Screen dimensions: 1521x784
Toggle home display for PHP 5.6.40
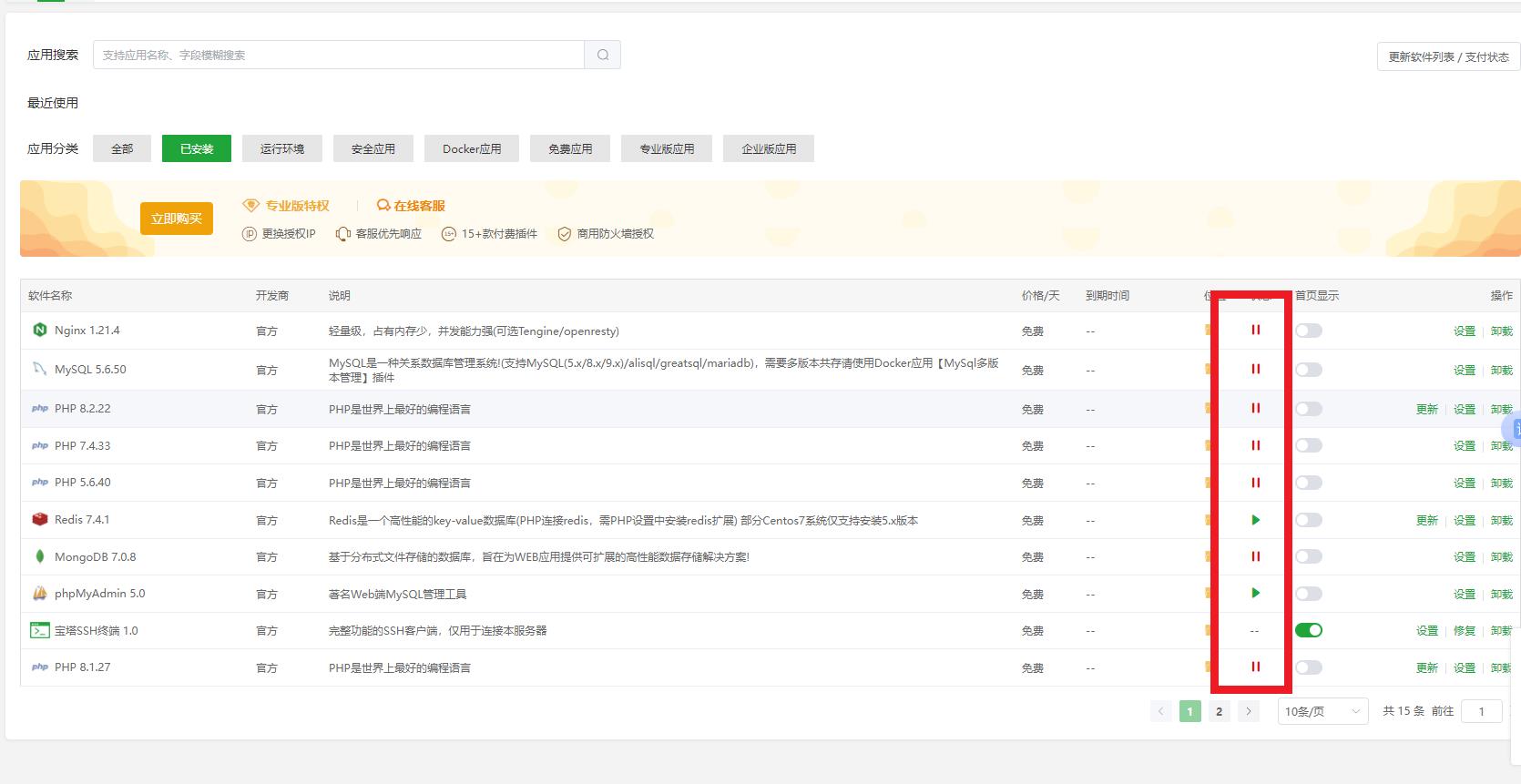1309,483
